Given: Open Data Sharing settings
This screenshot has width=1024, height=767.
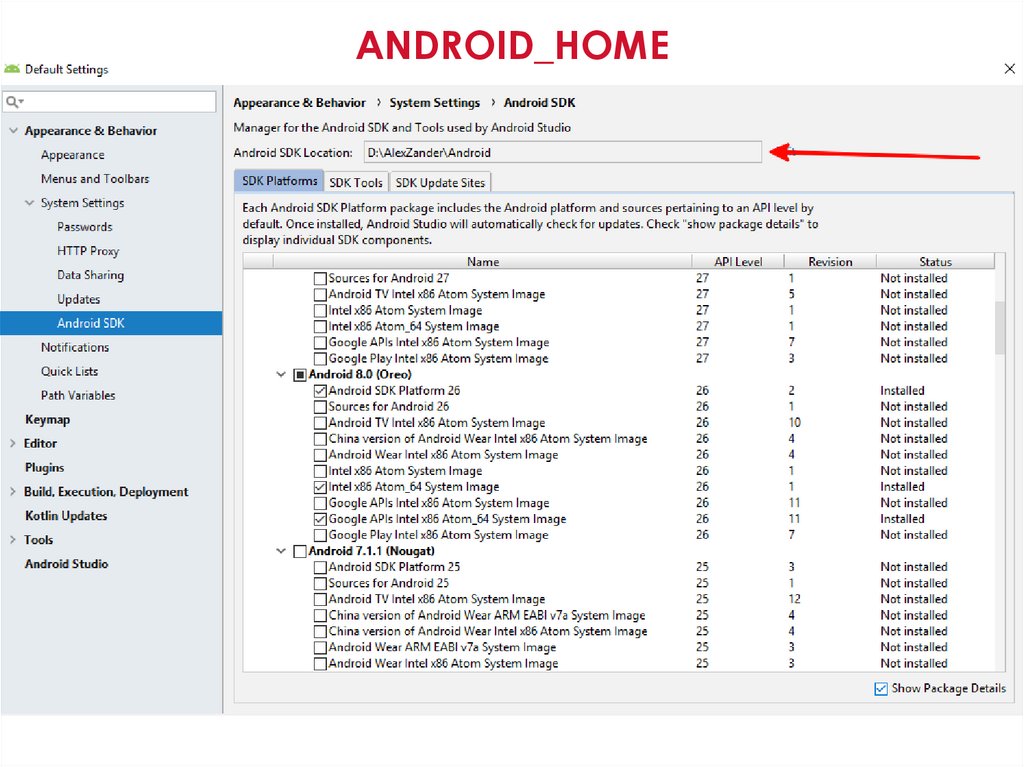Looking at the screenshot, I should 90,275.
